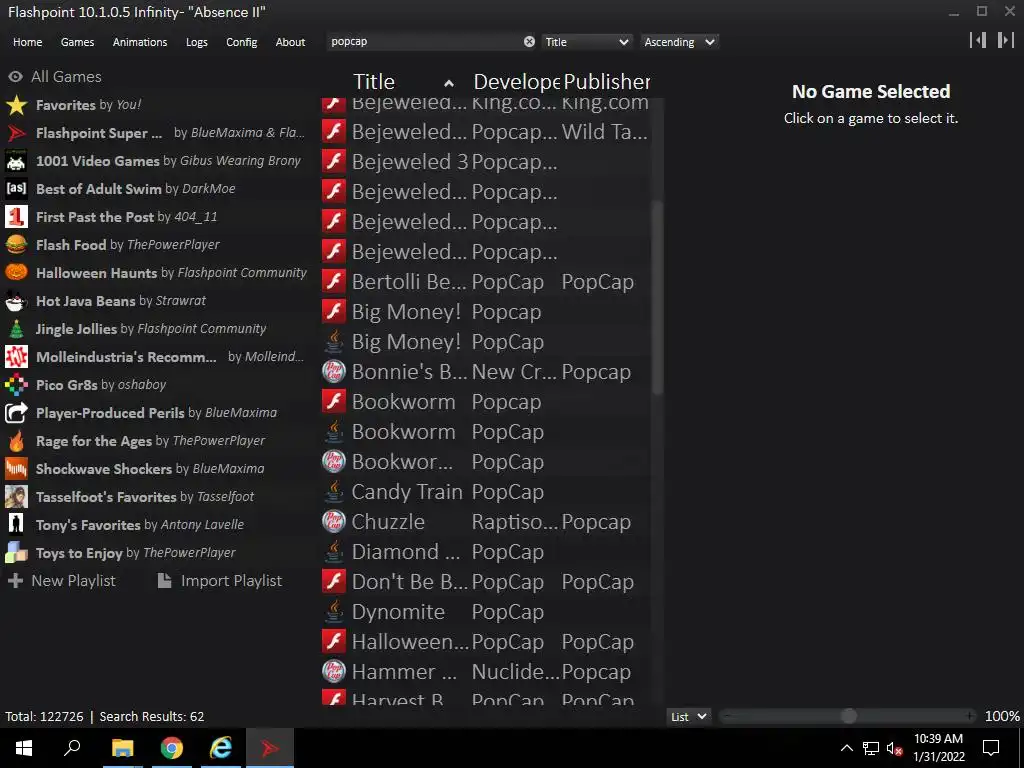Click the Tasselfoot's Favorites avatar icon
1024x768 pixels.
tap(16, 497)
